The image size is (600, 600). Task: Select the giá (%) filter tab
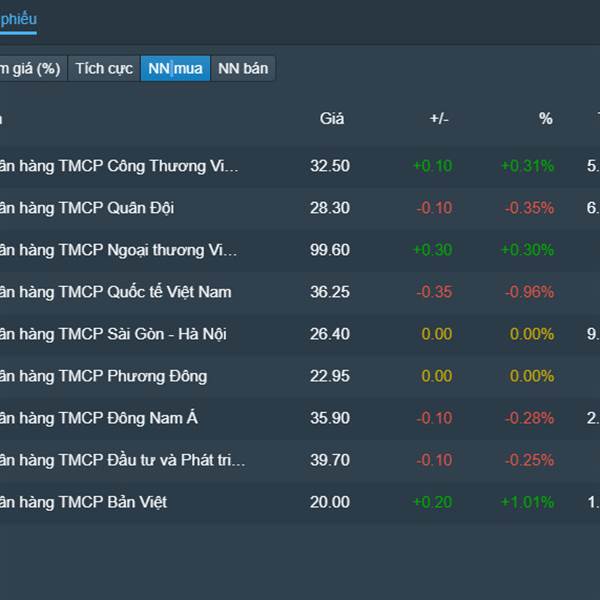[33, 68]
